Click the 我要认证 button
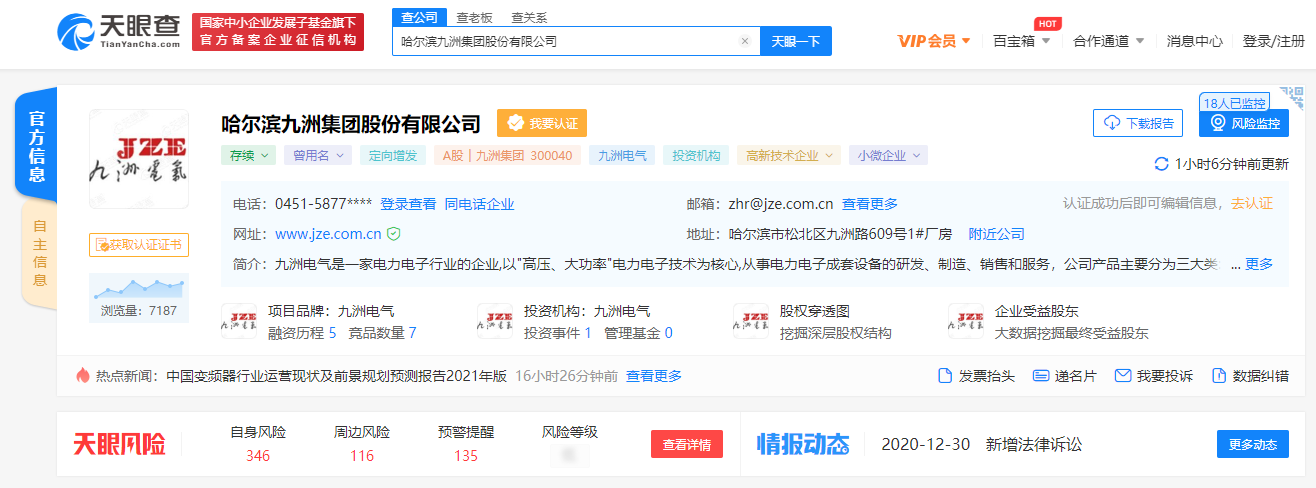This screenshot has height=488, width=1316. 542,123
